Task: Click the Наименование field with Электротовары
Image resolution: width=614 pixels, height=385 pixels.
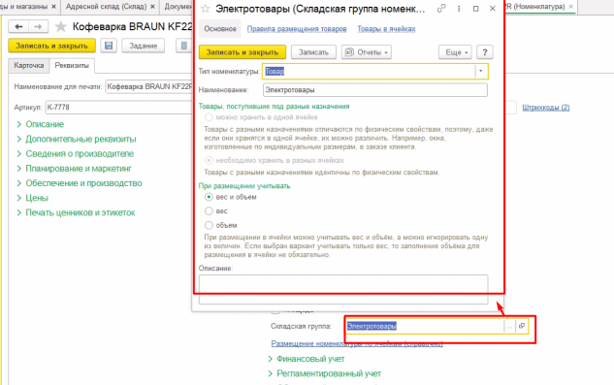Action: [375, 90]
